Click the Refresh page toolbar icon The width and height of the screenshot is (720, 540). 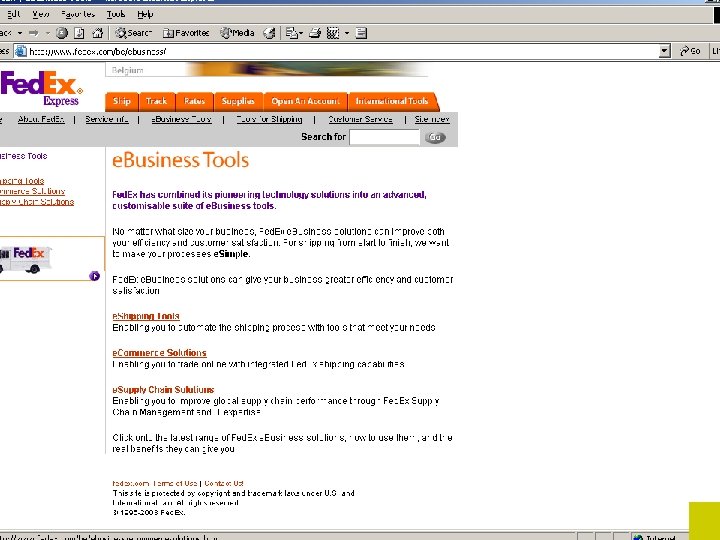(79, 33)
